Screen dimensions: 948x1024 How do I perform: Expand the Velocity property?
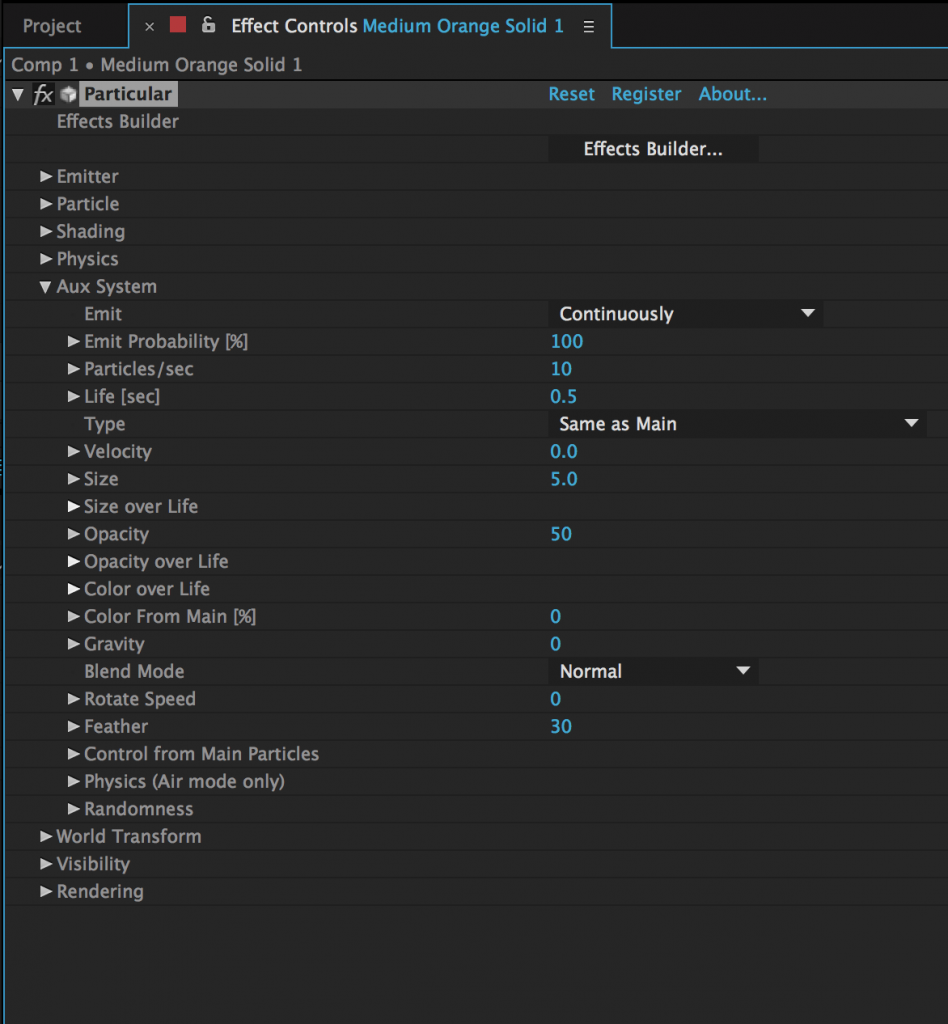[73, 451]
